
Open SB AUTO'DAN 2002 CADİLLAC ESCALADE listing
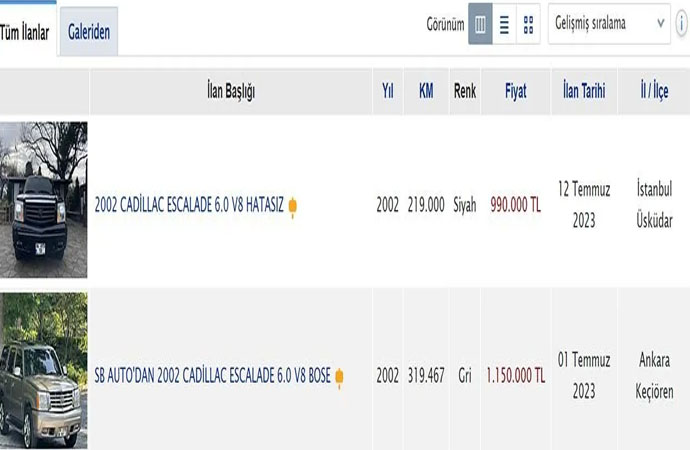pyautogui.click(x=213, y=376)
